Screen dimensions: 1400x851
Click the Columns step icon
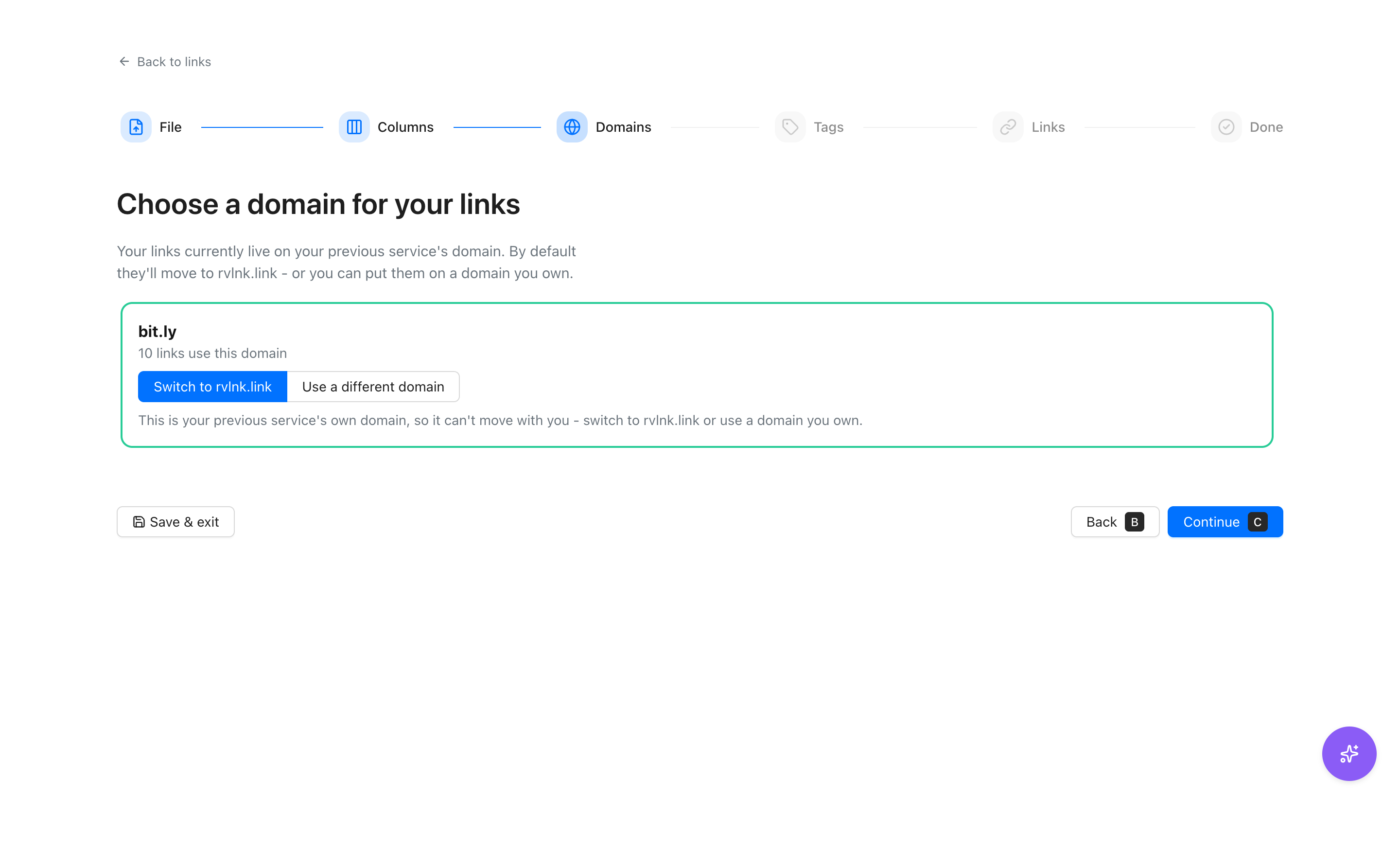coord(354,127)
